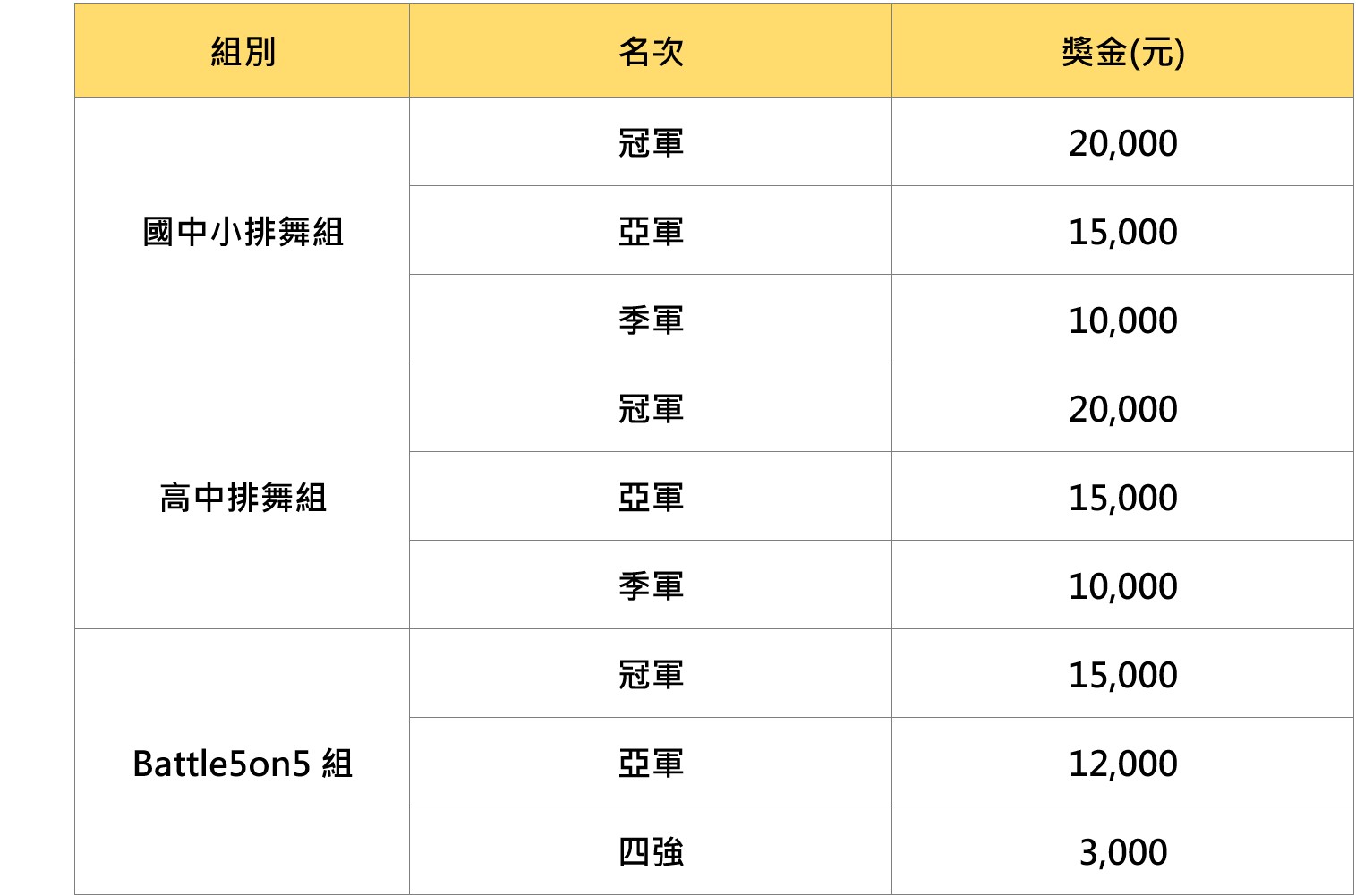Viewport: 1356px width, 896px height.
Task: Click 亞軍 in the 高中排舞組 rows
Action: [651, 496]
